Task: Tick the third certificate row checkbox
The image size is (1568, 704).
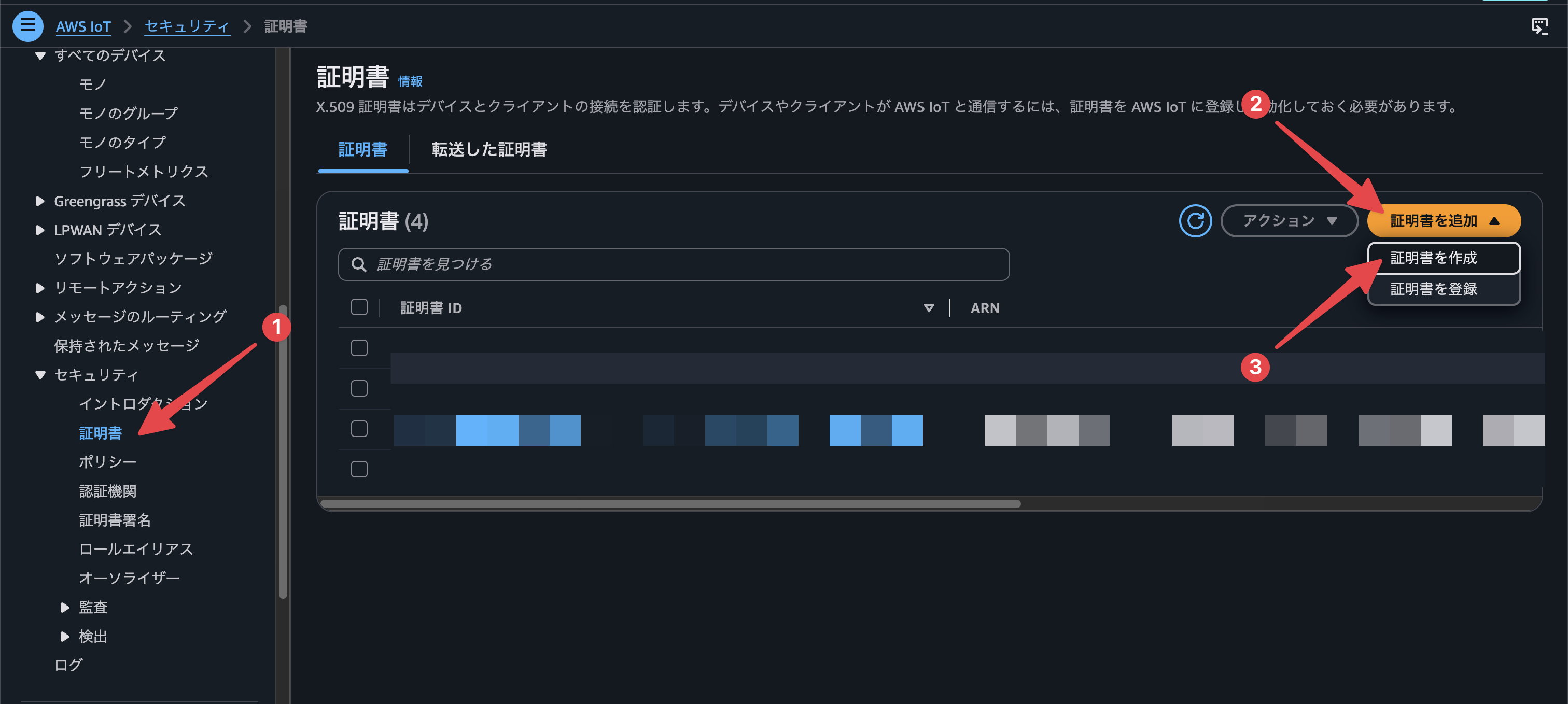Action: [x=359, y=429]
